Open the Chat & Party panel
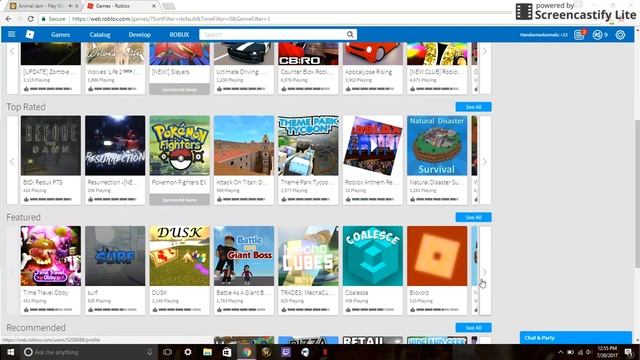The image size is (640, 360). coord(576,338)
